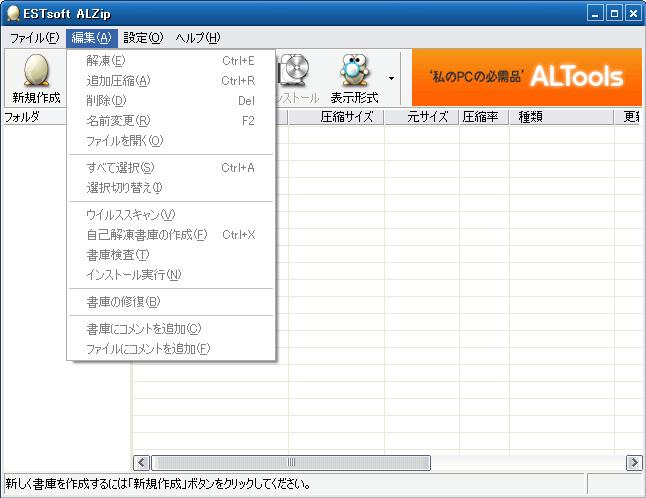The width and height of the screenshot is (646, 498).
Task: Select 書庫にコメントを追加(C) entry
Action: coord(171,329)
